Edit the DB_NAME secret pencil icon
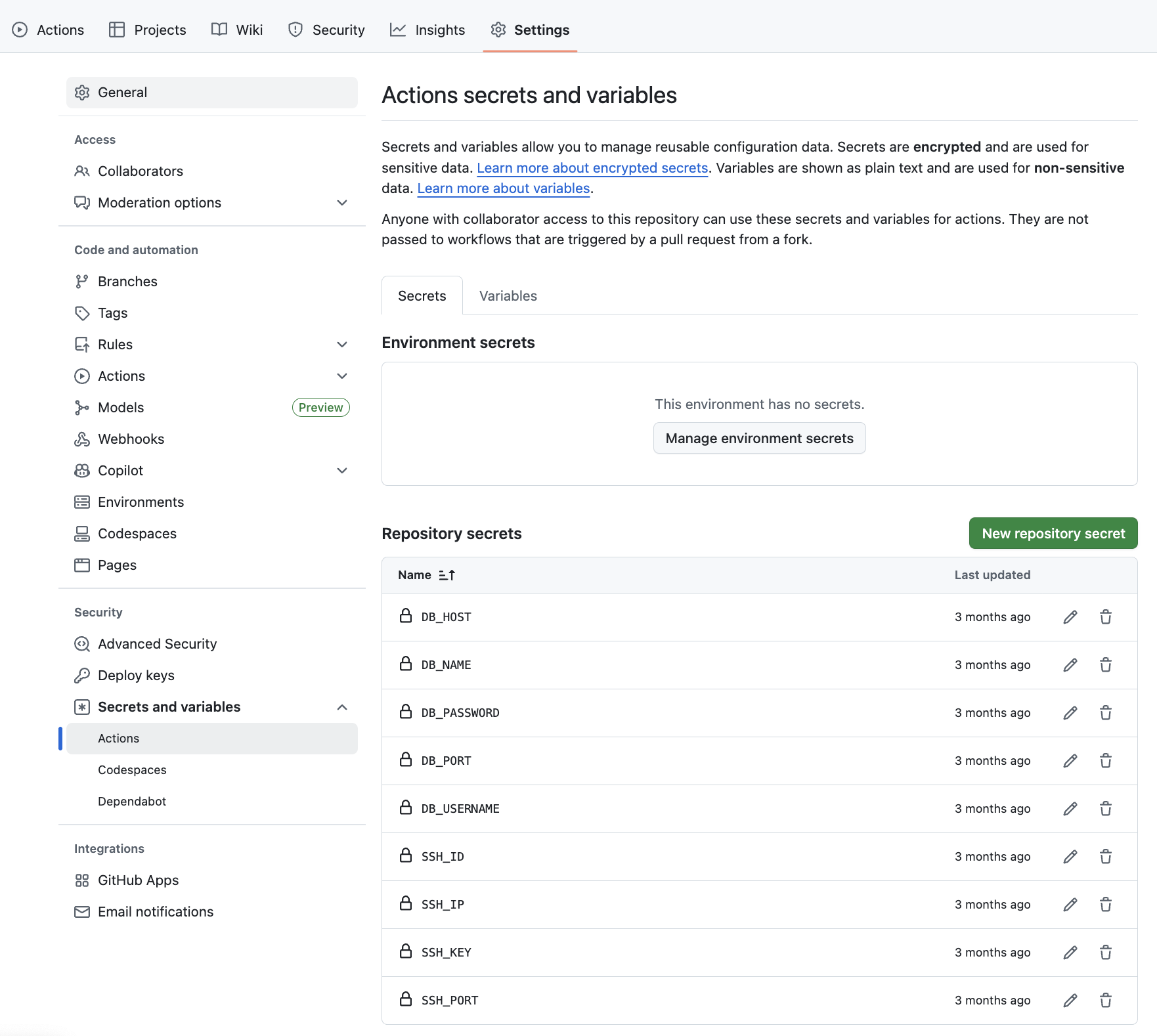 [x=1070, y=665]
